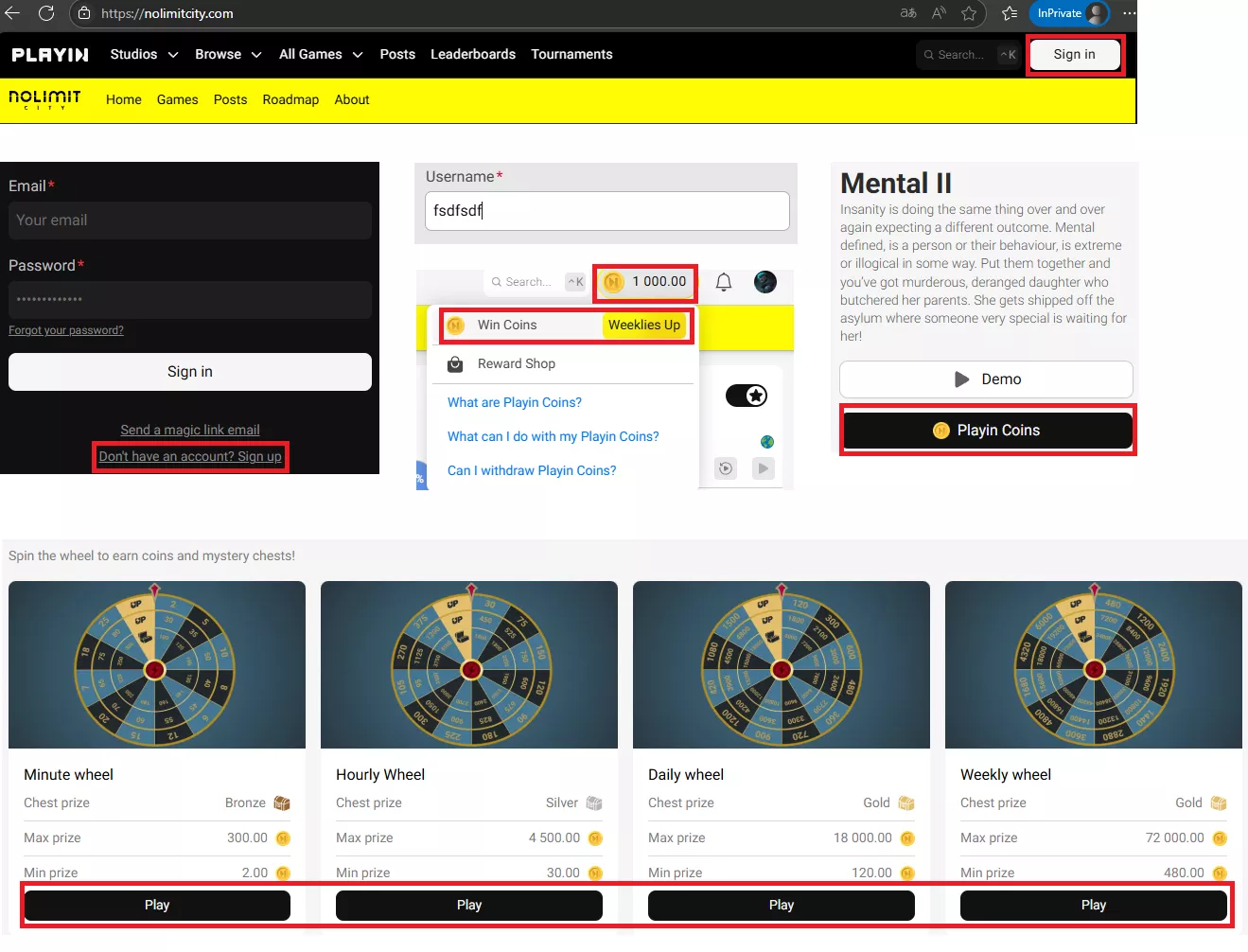Screen dimensions: 1248x952
Task: Click the grey play arrow icon under the globe
Action: [x=764, y=468]
